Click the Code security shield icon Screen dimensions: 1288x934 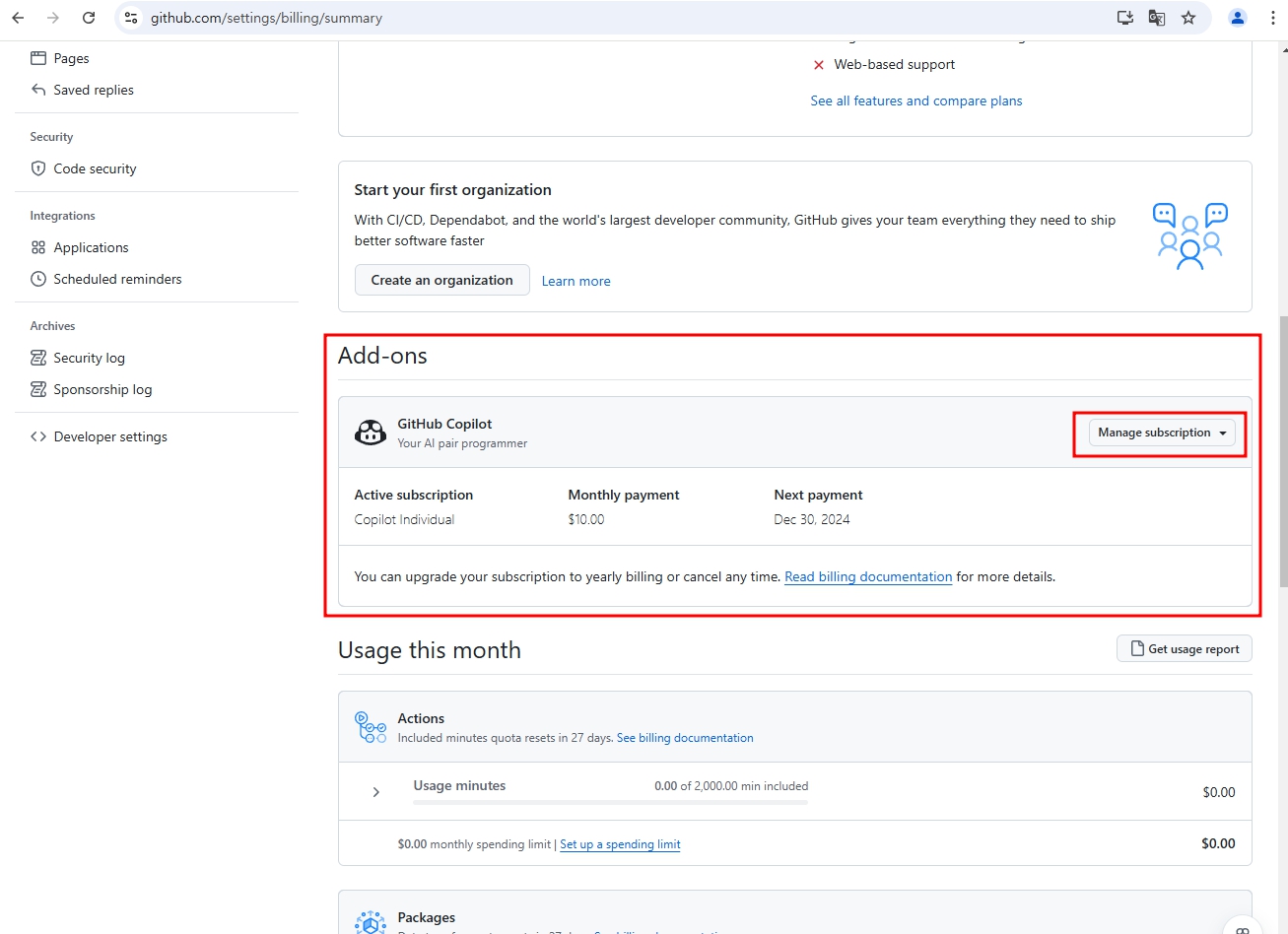coord(38,168)
